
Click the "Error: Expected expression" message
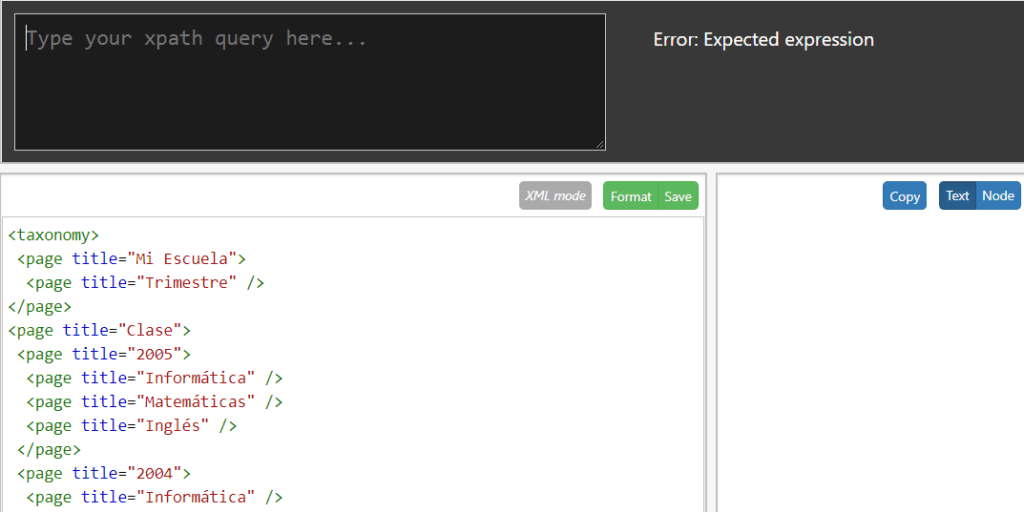coord(763,40)
